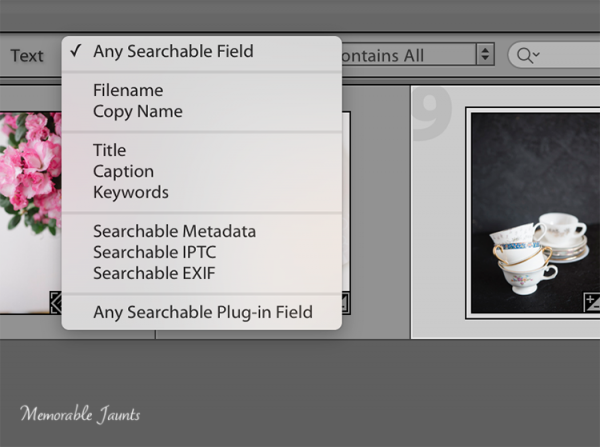Choose Keywords in the dropdown menu

[x=131, y=192]
